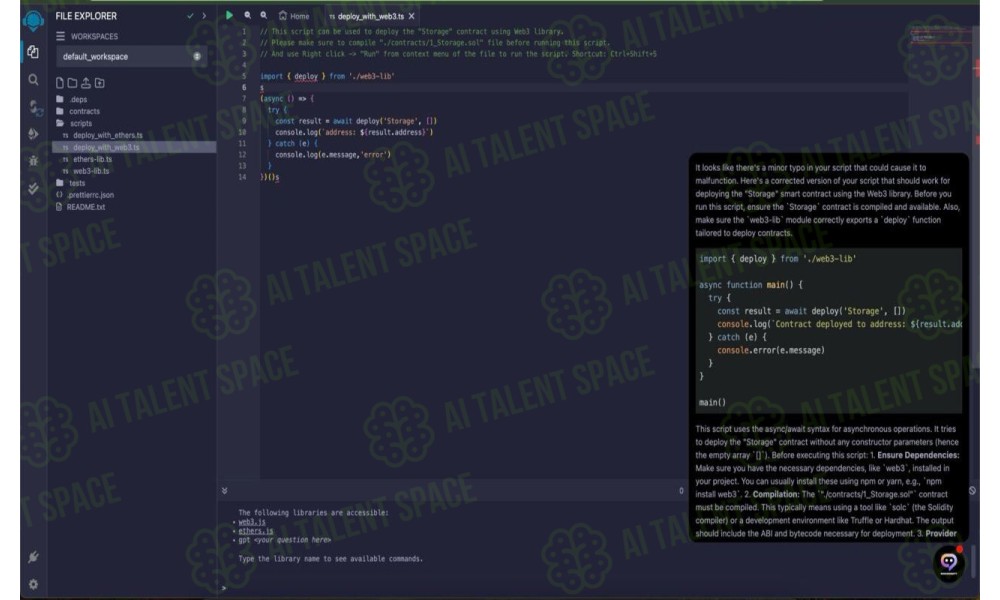This screenshot has height=600, width=1000.
Task: Switch to the Home tab
Action: pos(294,16)
